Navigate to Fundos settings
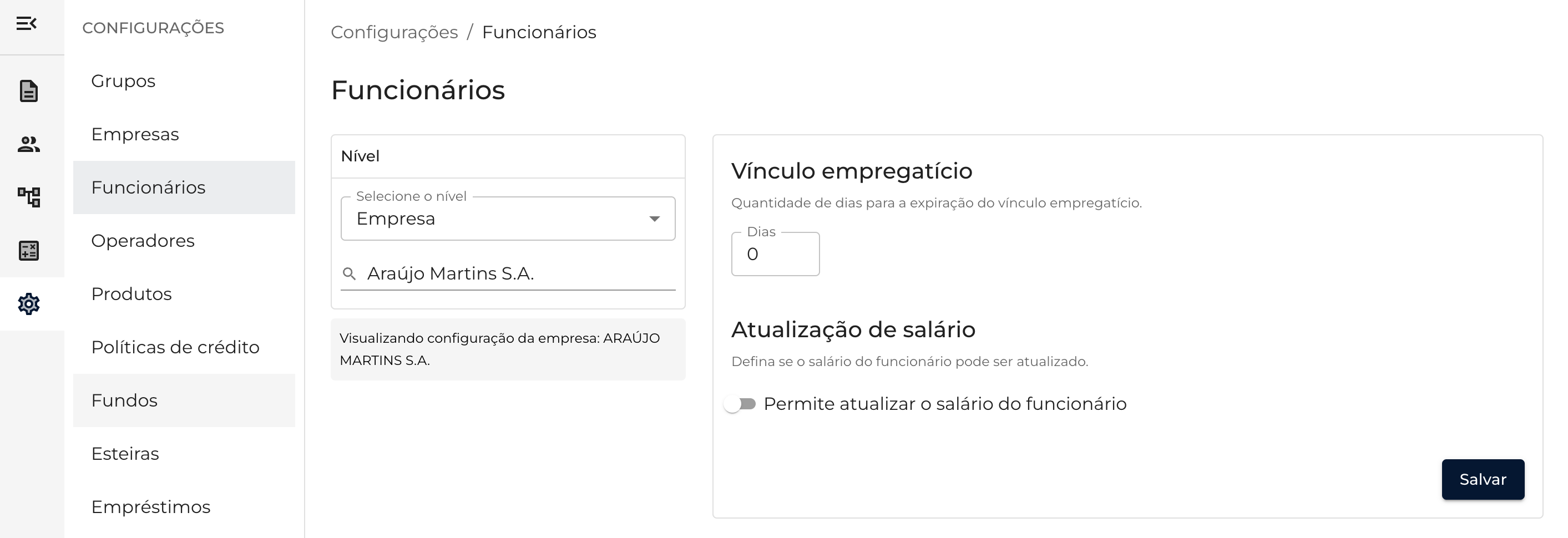Image resolution: width=1568 pixels, height=538 pixels. tap(125, 400)
